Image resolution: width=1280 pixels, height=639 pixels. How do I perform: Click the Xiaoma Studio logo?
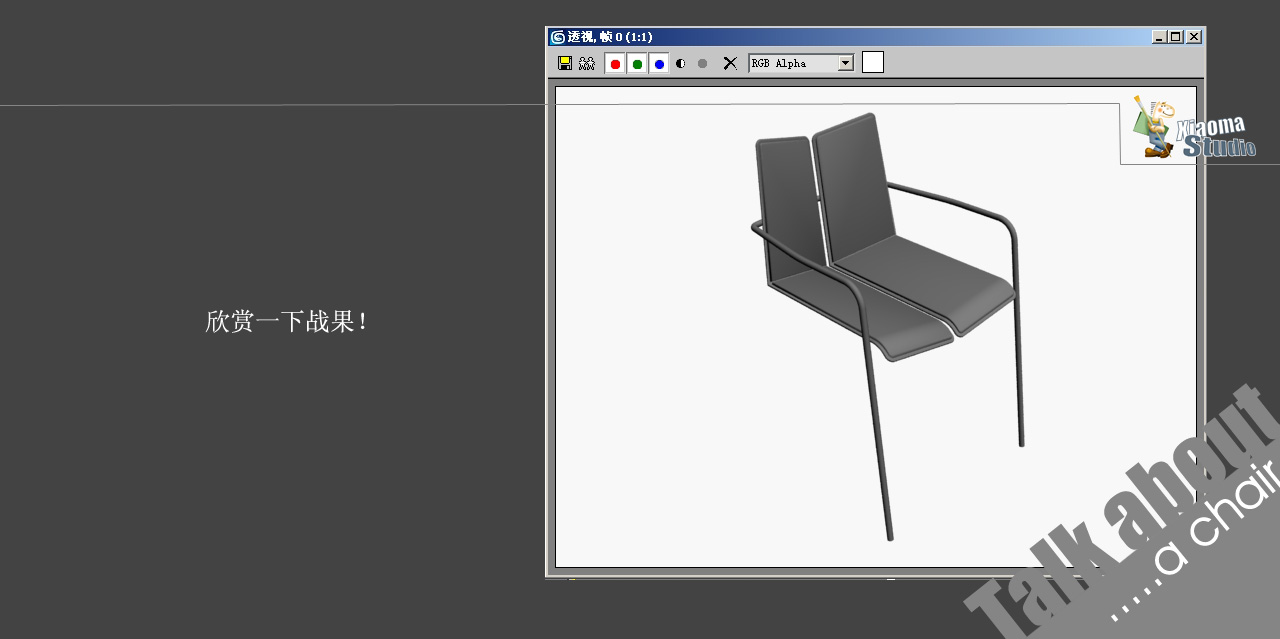click(1195, 130)
